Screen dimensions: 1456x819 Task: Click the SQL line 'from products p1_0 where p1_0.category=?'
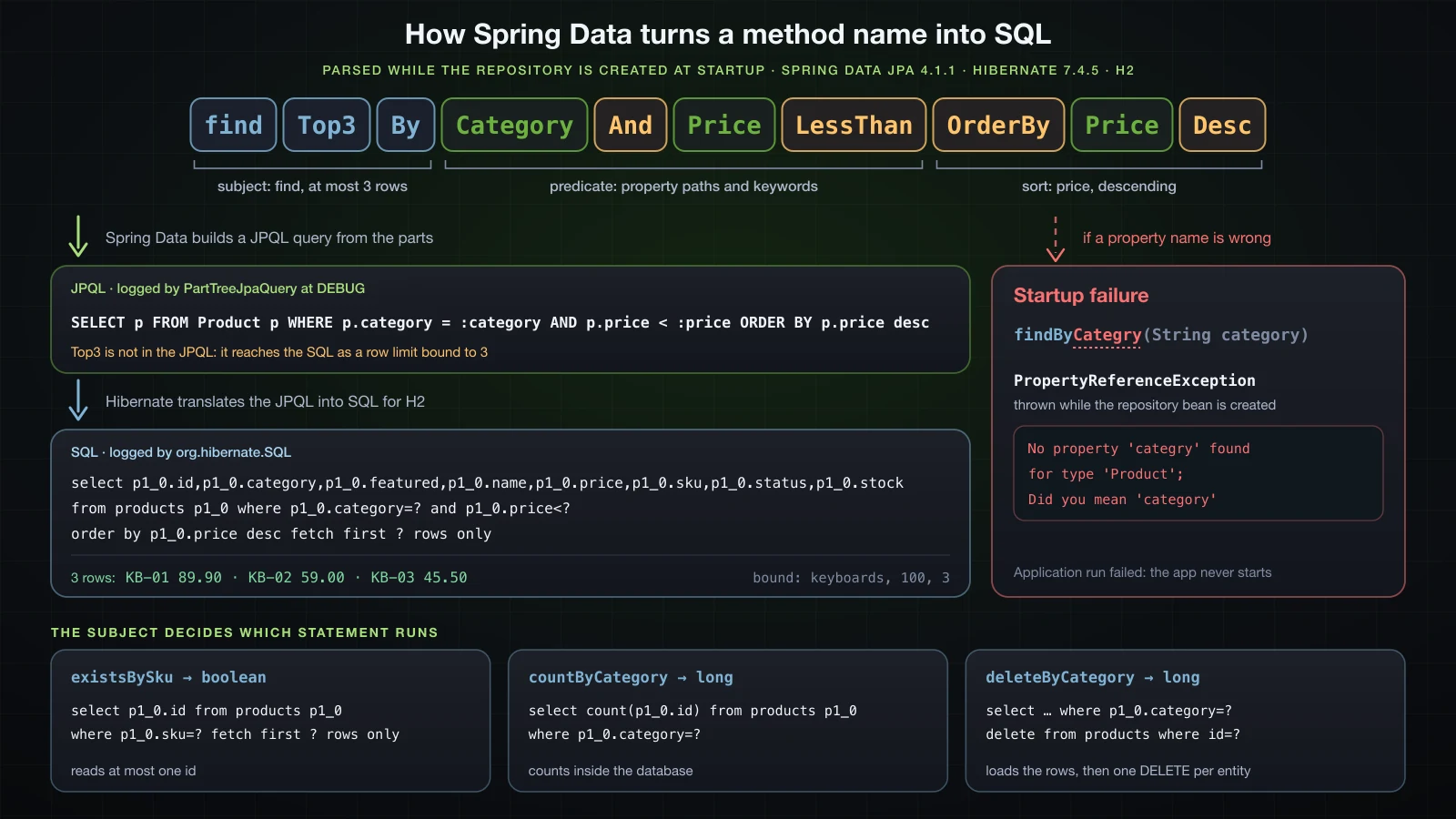pyautogui.click(x=321, y=509)
